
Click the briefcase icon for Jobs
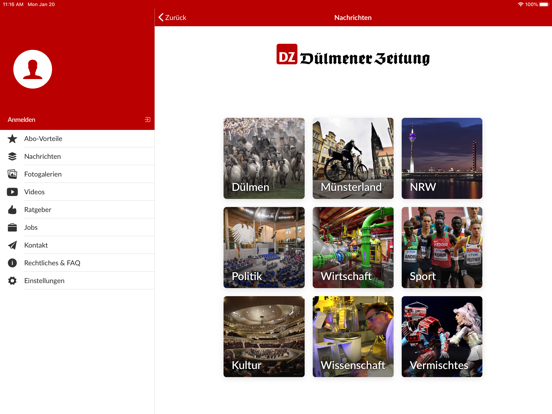point(12,227)
